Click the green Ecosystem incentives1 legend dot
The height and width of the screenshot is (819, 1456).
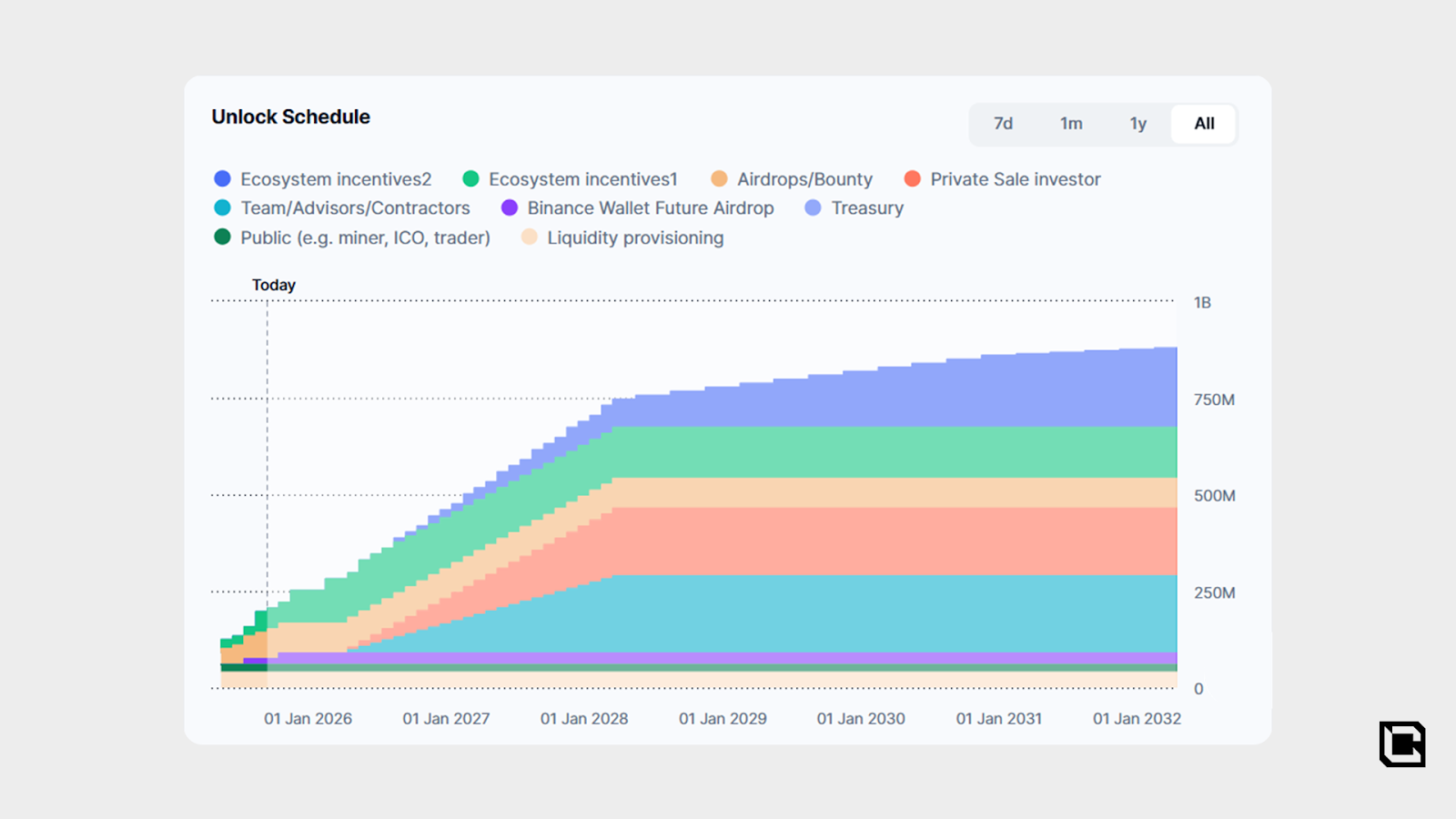click(x=470, y=179)
